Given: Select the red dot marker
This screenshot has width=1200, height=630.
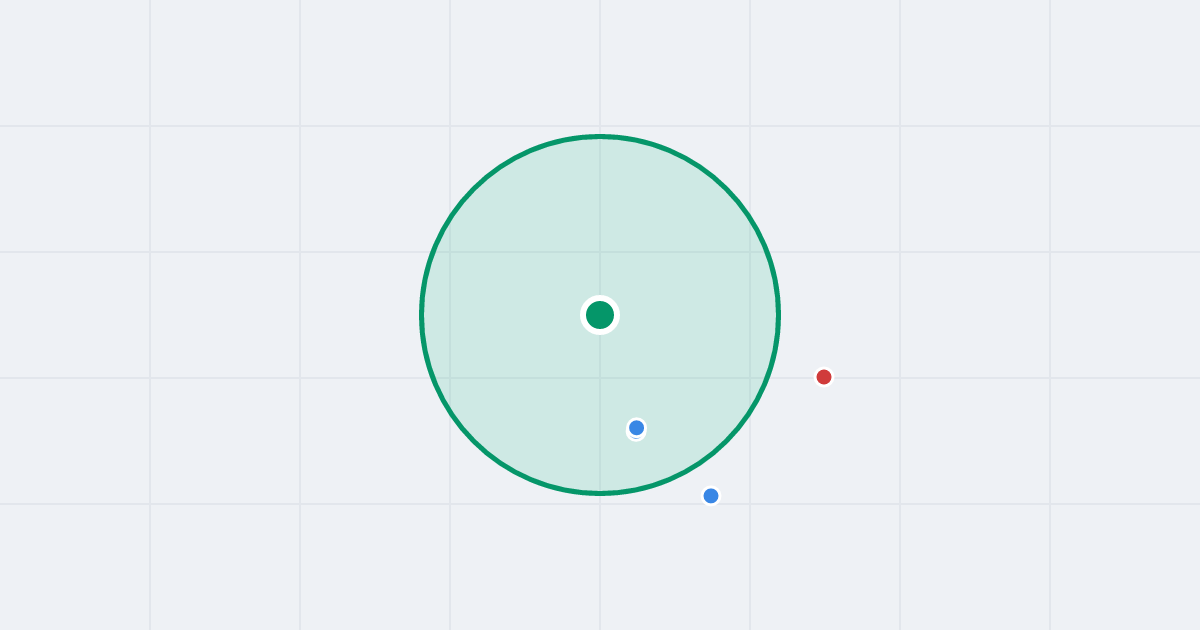Looking at the screenshot, I should point(824,377).
